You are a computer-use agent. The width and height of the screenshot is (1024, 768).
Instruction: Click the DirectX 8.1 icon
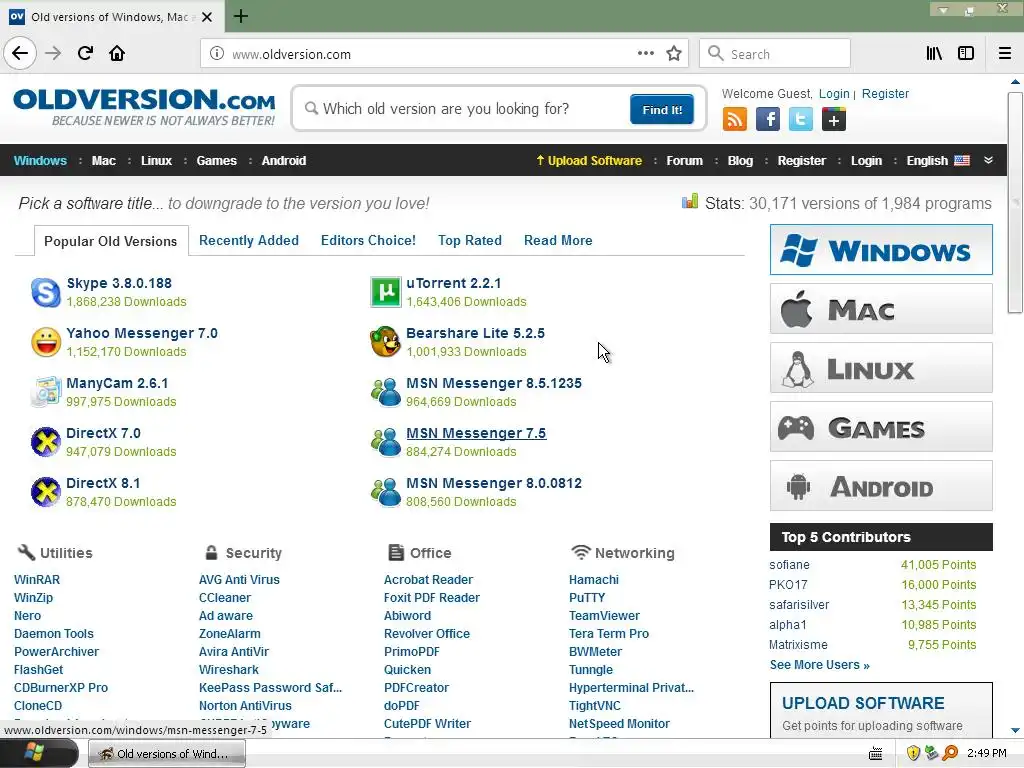pyautogui.click(x=46, y=492)
